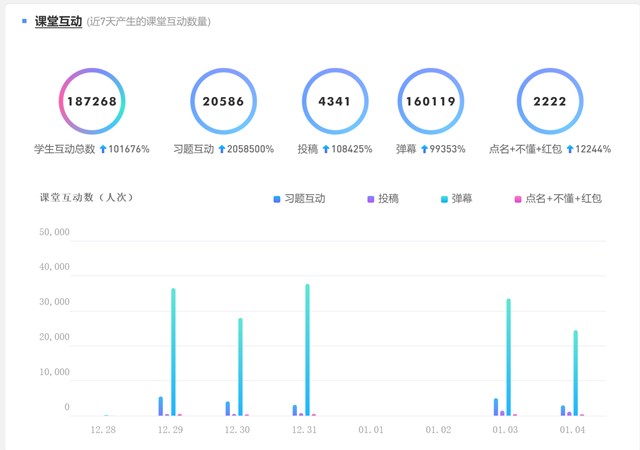Click the 01.03 date axis label

pos(505,430)
